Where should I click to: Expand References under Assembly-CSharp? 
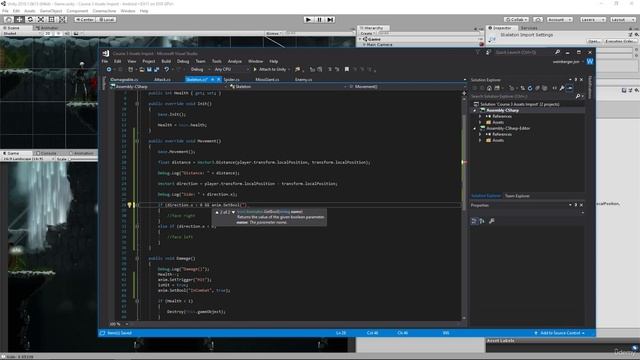pyautogui.click(x=480, y=116)
